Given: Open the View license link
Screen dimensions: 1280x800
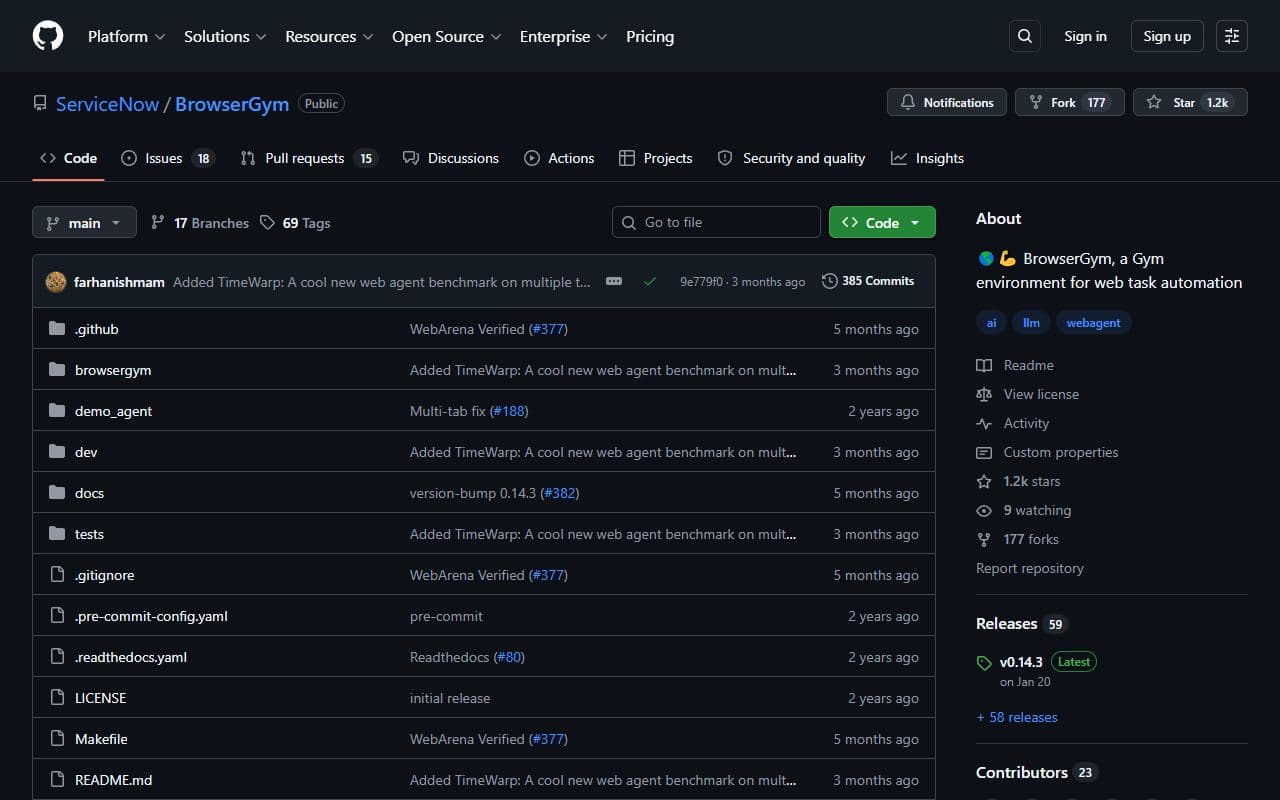Looking at the screenshot, I should tap(1028, 394).
